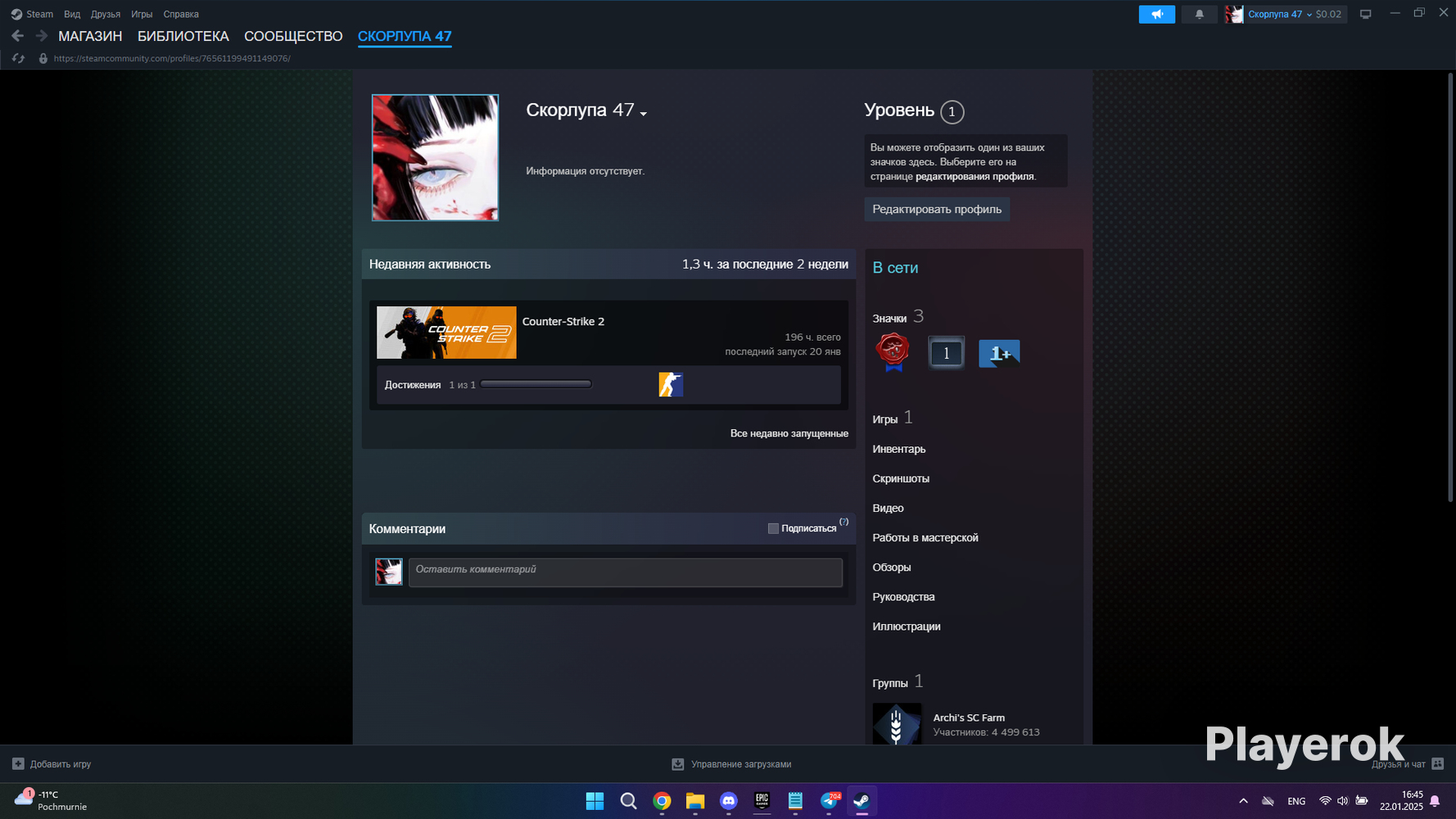Viewport: 1456px width, 819px height.
Task: Click the page vertical scrollbar
Action: click(x=1450, y=287)
